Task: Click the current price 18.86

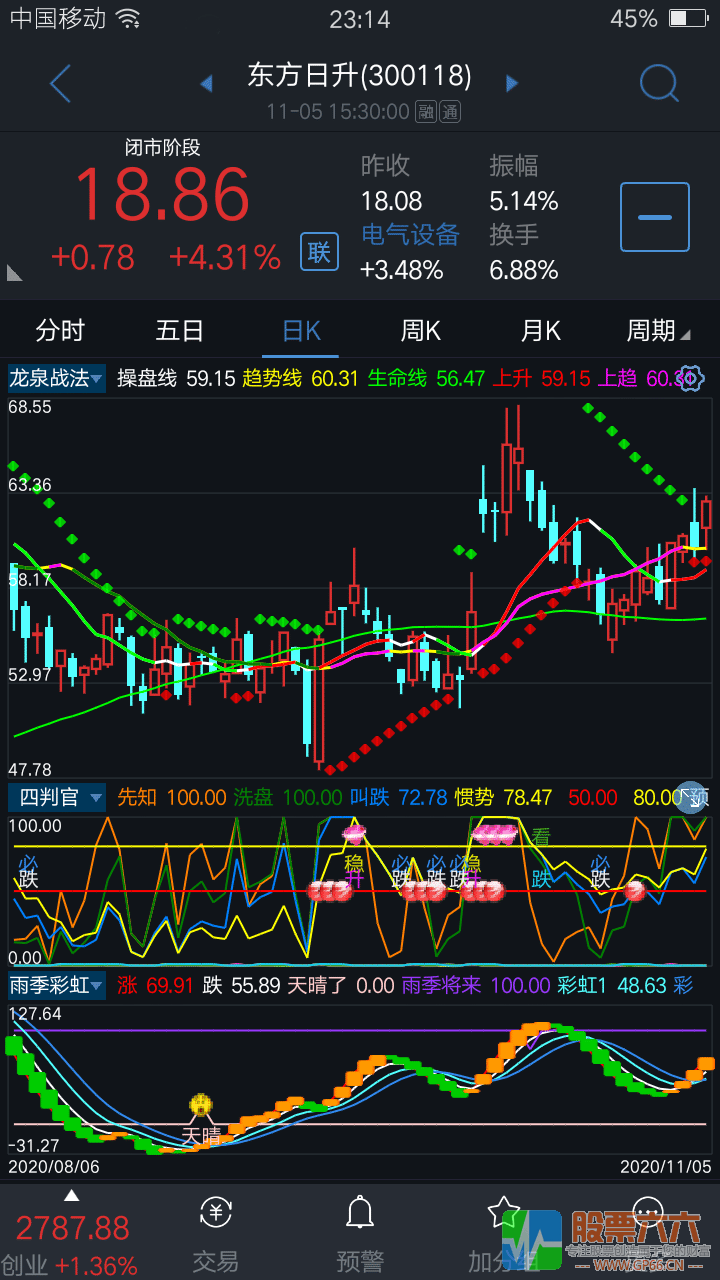Action: 161,195
